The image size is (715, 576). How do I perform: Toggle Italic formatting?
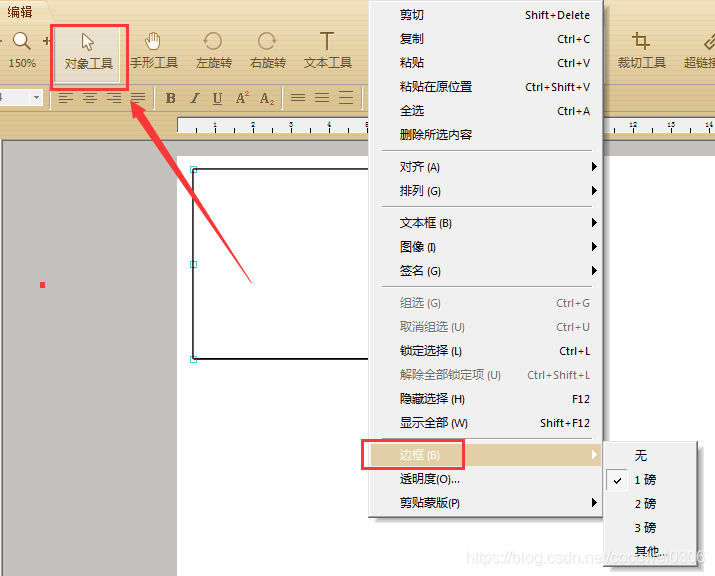click(x=195, y=98)
